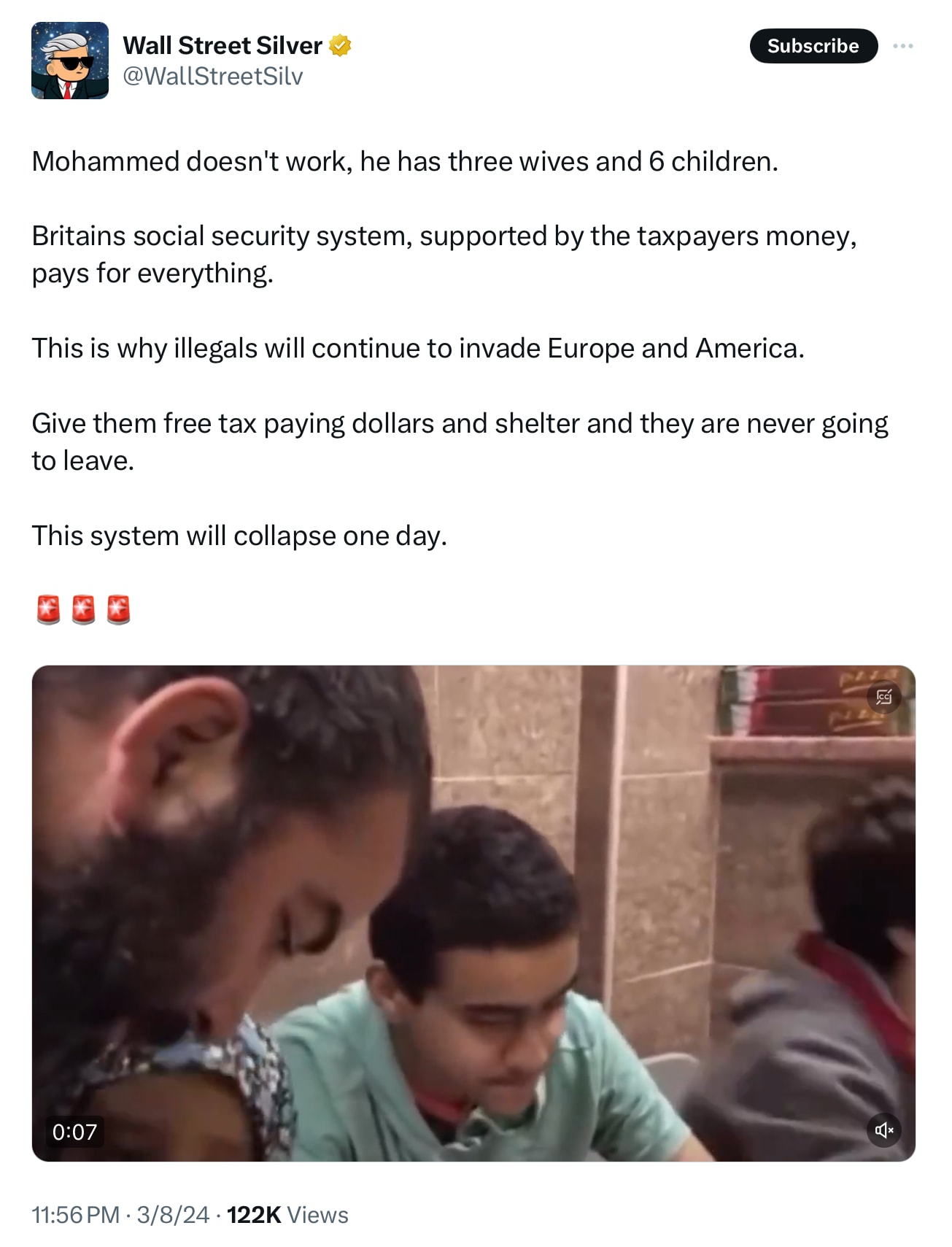Click the gold verified badge

(x=340, y=45)
